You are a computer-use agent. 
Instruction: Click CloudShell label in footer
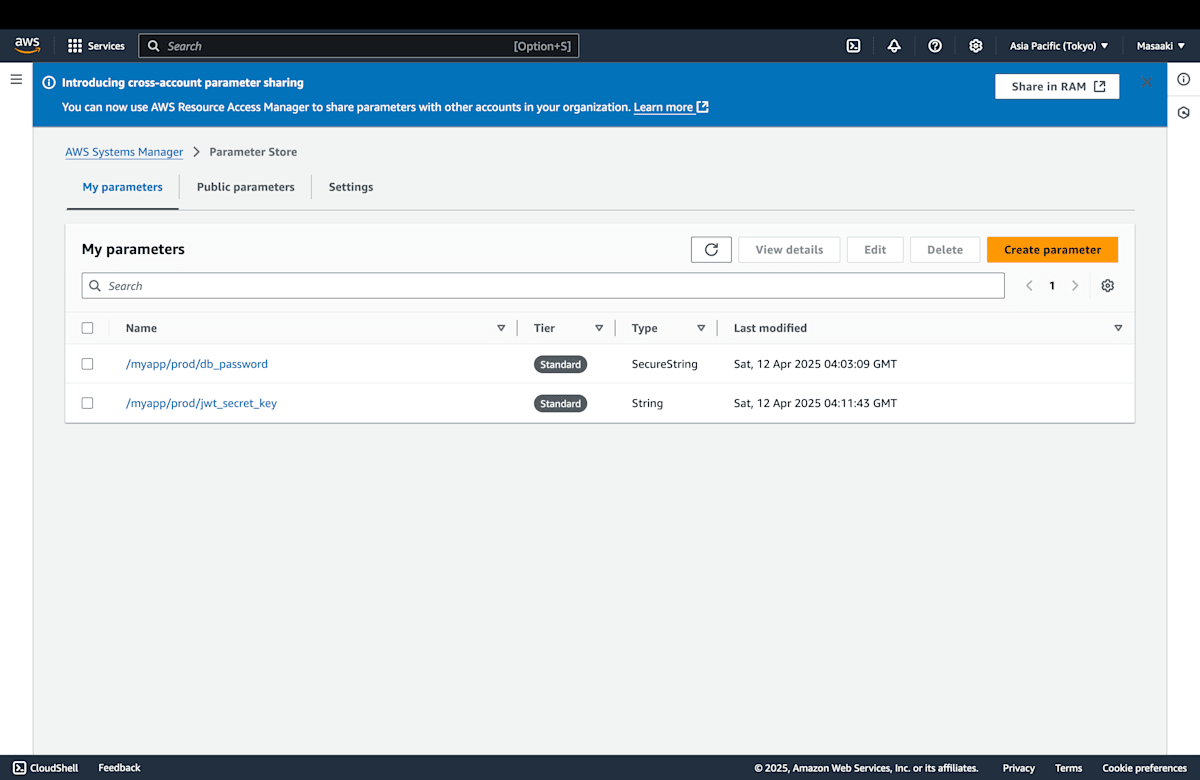click(x=54, y=768)
